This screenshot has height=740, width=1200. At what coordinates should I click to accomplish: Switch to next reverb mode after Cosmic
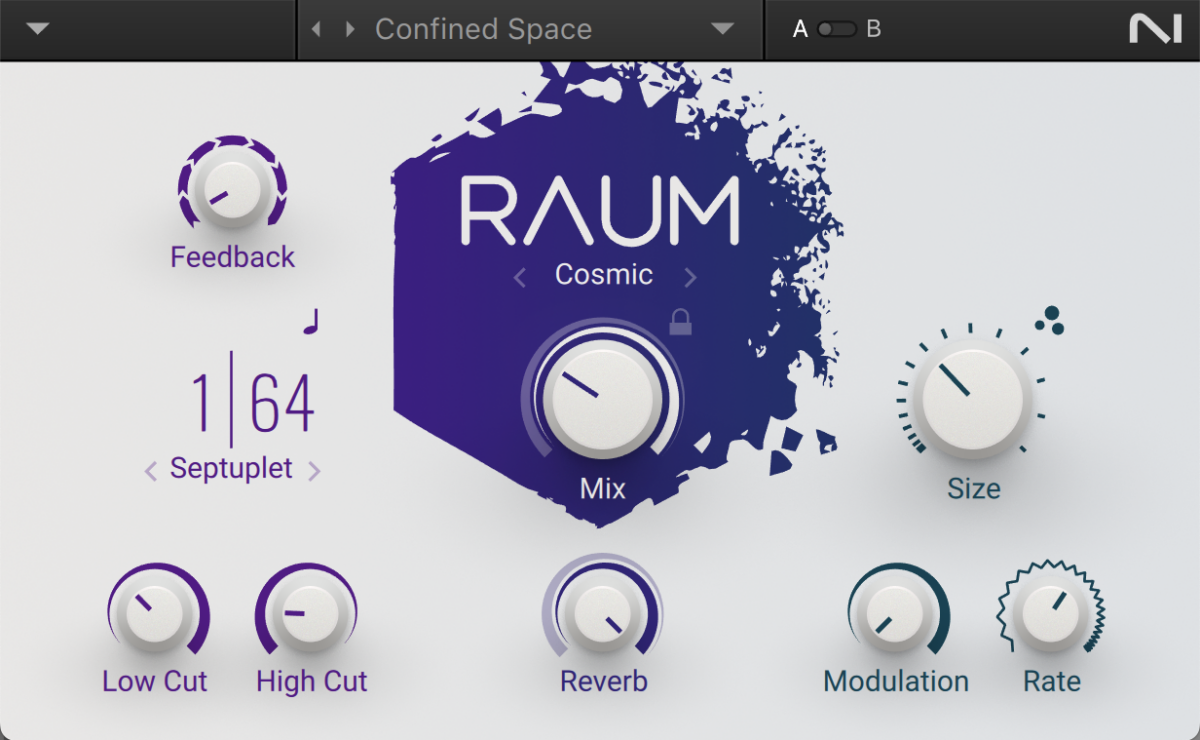pos(690,277)
